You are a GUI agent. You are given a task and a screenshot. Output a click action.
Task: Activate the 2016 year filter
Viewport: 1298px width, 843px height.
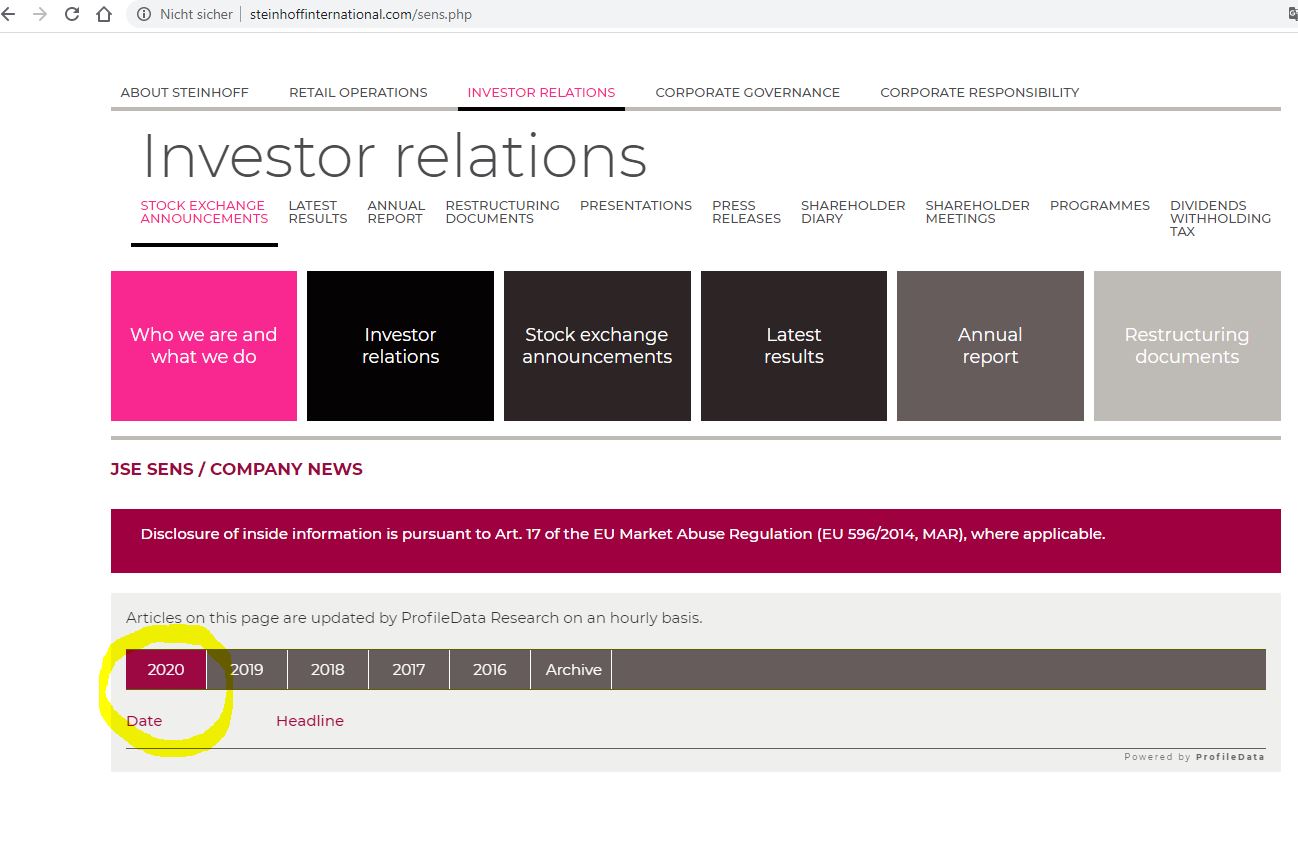click(489, 669)
